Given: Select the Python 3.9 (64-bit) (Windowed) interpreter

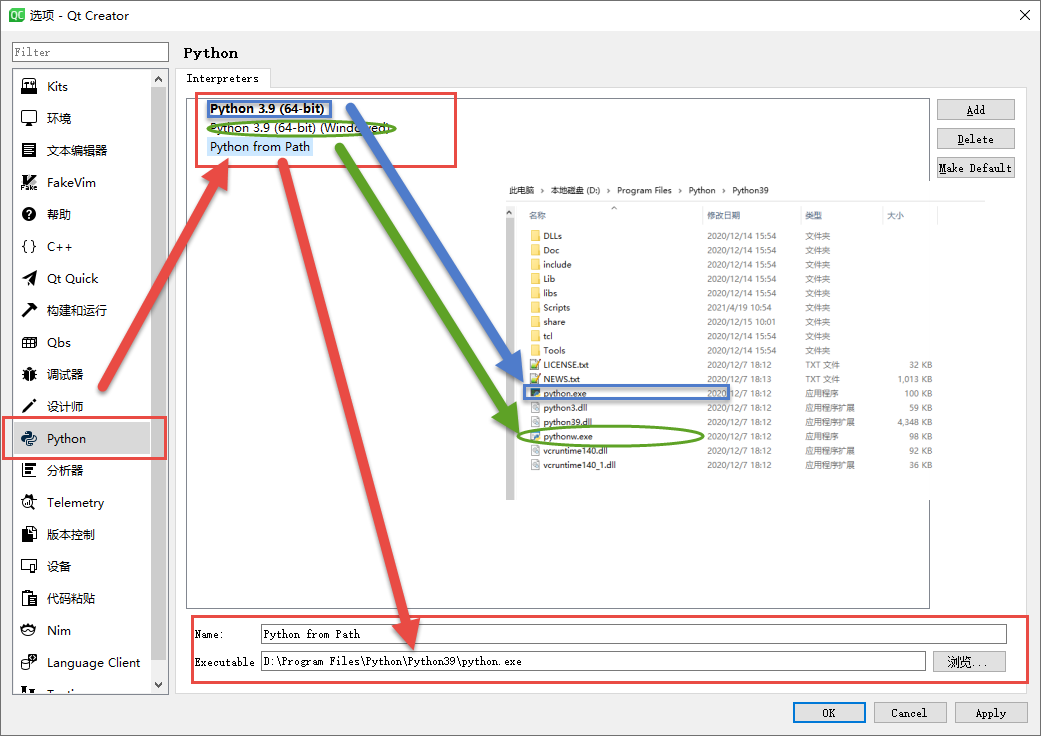Looking at the screenshot, I should [x=299, y=127].
